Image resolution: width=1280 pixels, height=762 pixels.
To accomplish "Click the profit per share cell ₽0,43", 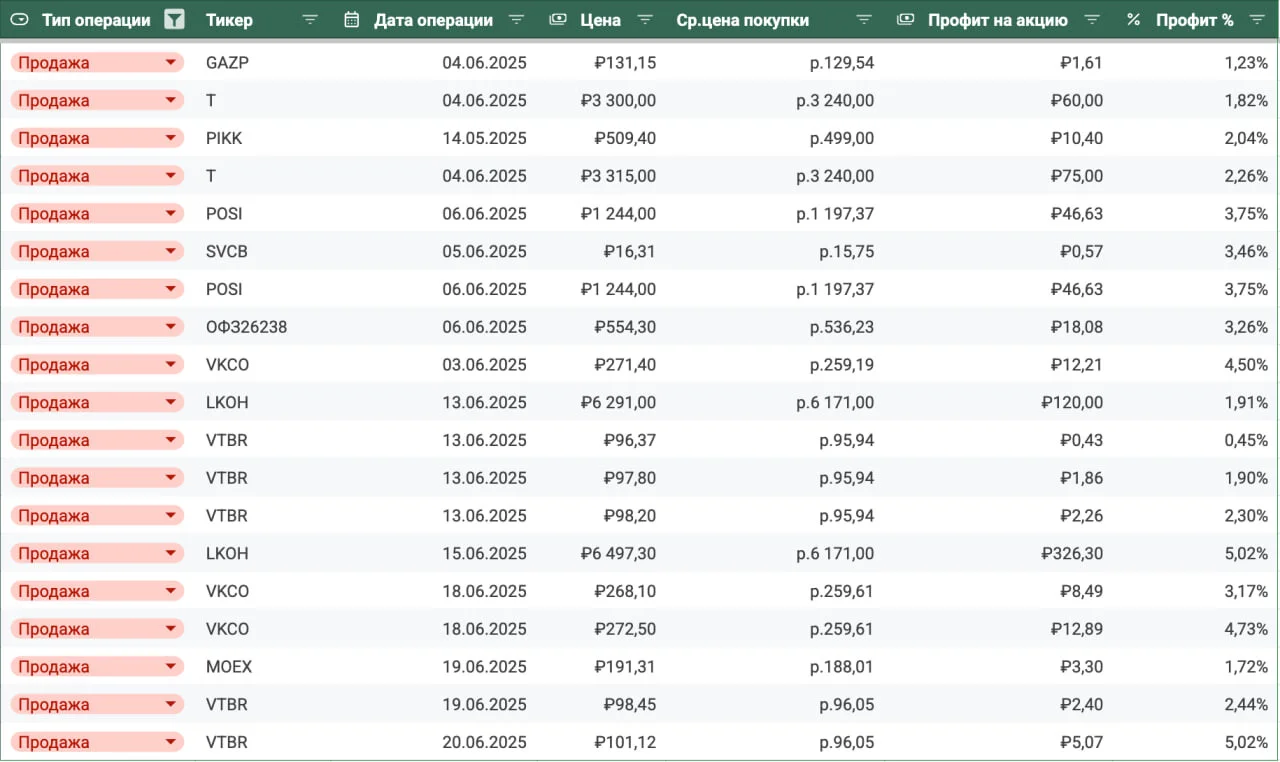I will 1081,441.
